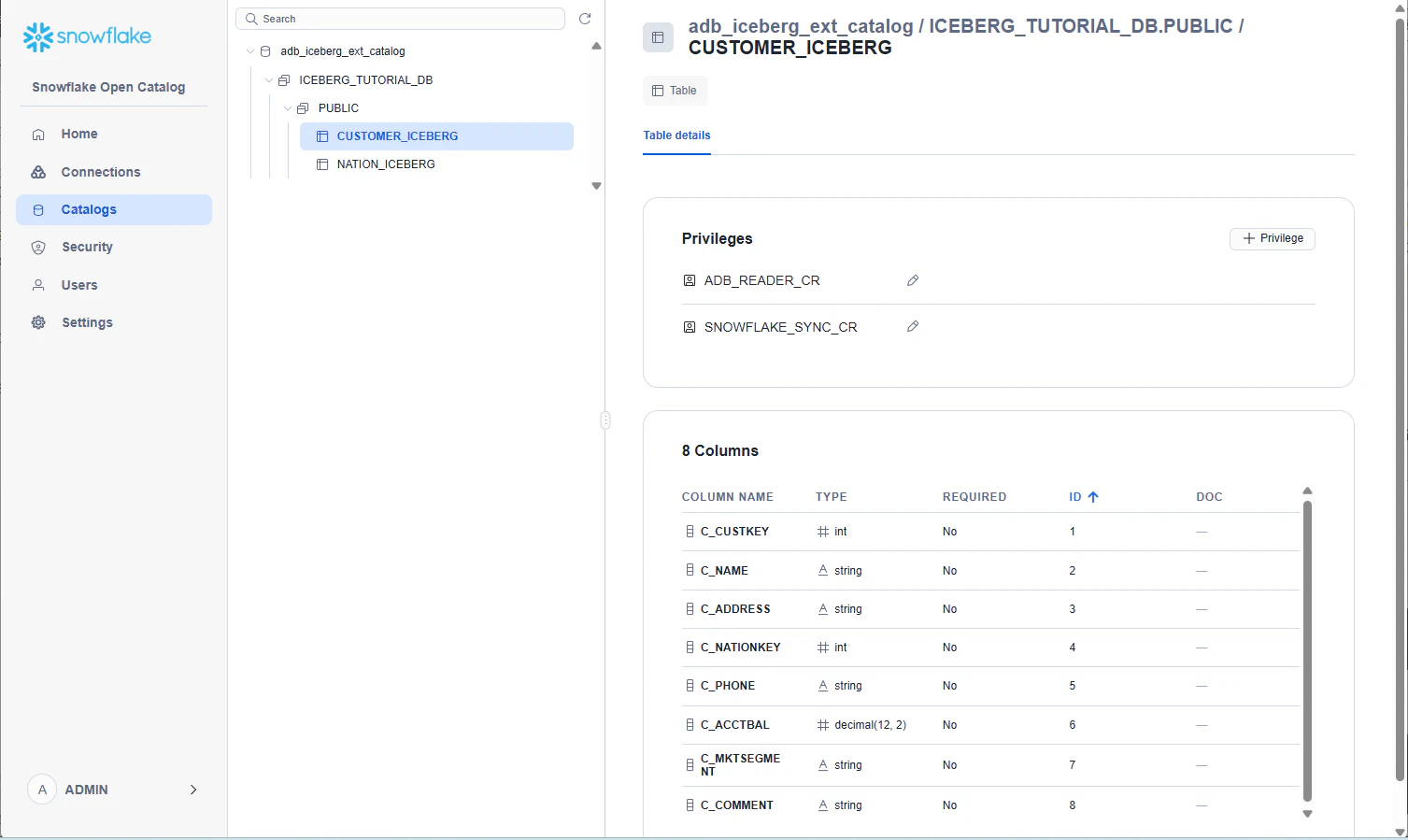The image size is (1408, 840).
Task: Click the C_COMMENT column name
Action: point(737,805)
